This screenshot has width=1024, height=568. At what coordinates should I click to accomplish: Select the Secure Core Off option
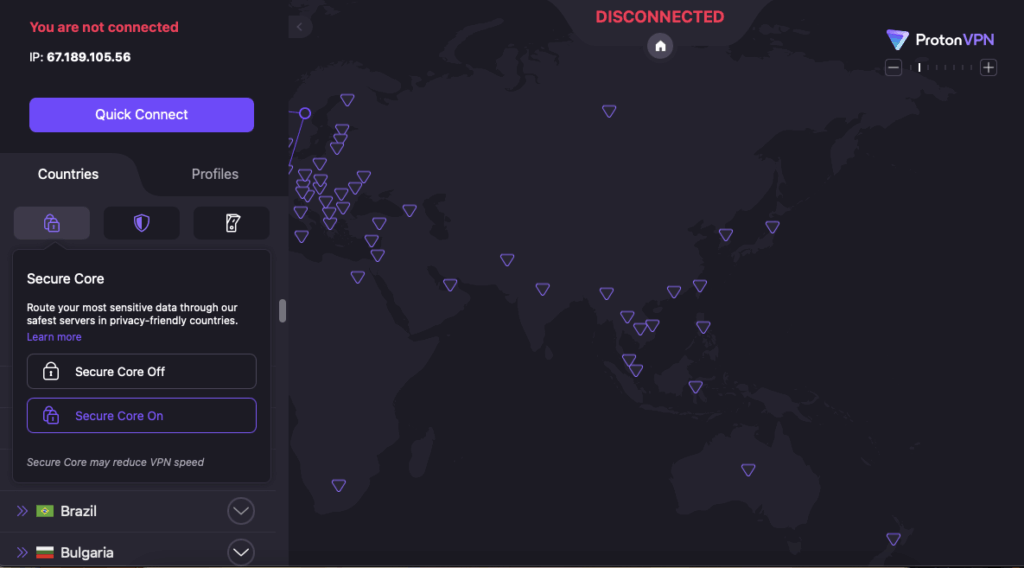[141, 372]
